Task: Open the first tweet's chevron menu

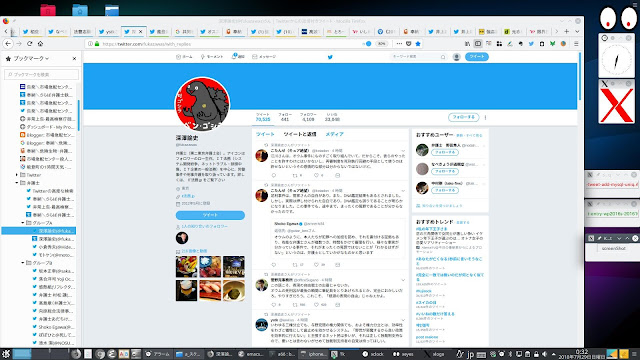Action: [403, 151]
